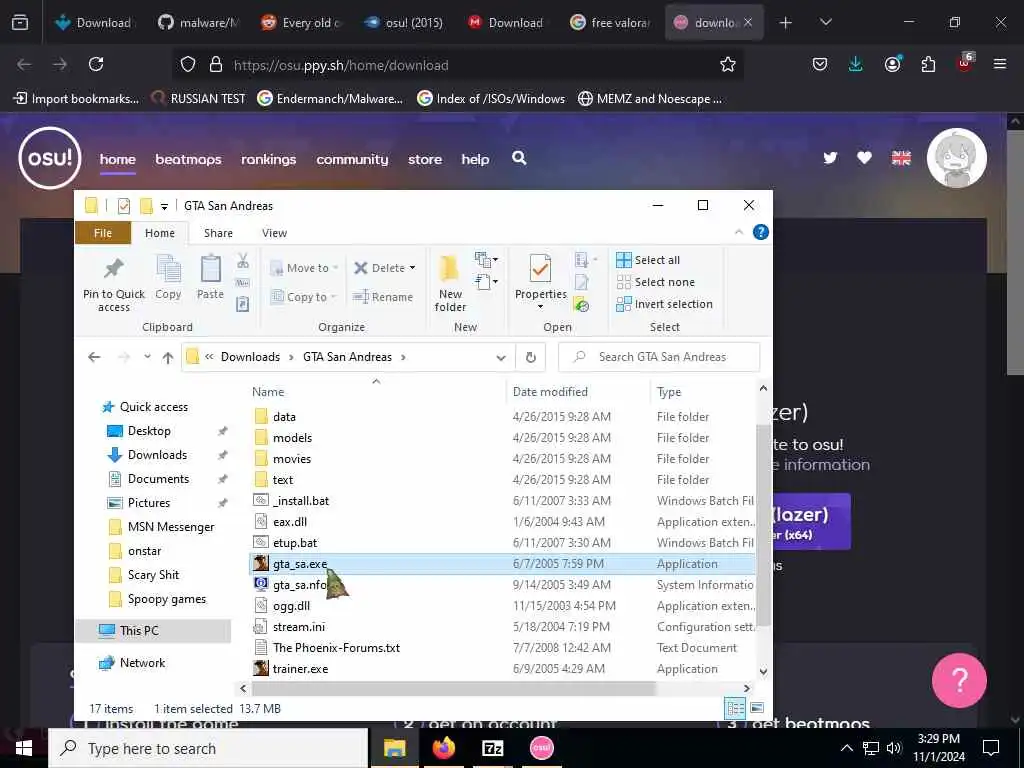1024x768 pixels.
Task: Open the File ribbon tab
Action: click(103, 233)
